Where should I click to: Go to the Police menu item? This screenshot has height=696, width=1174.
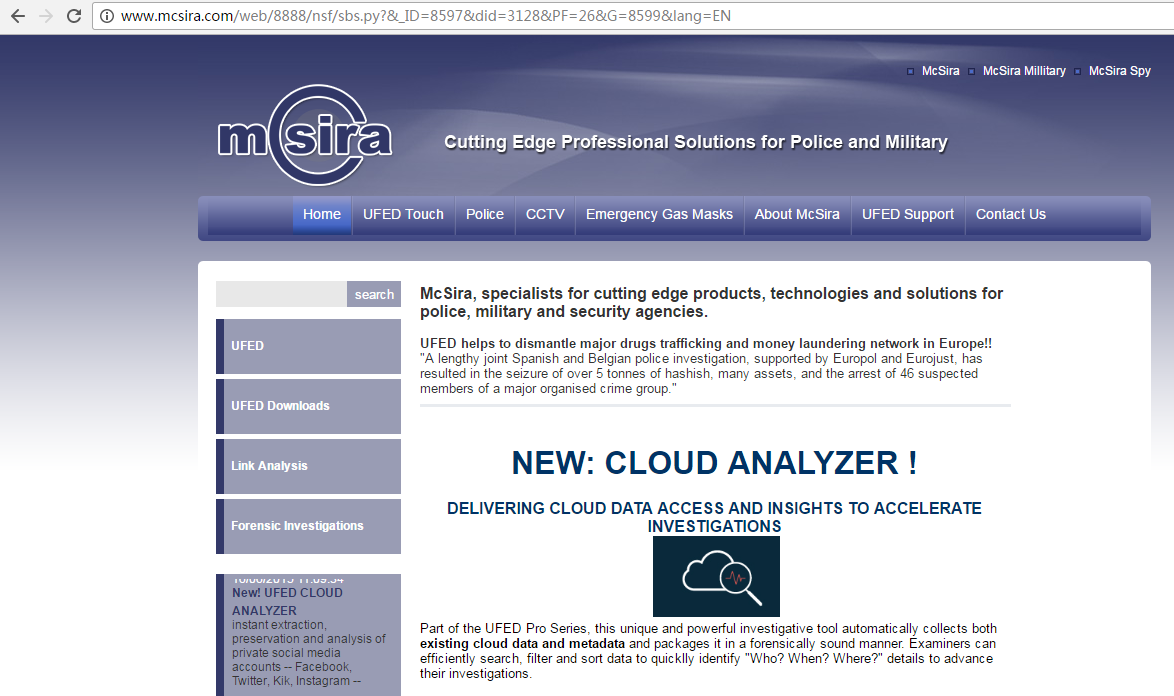coord(485,215)
